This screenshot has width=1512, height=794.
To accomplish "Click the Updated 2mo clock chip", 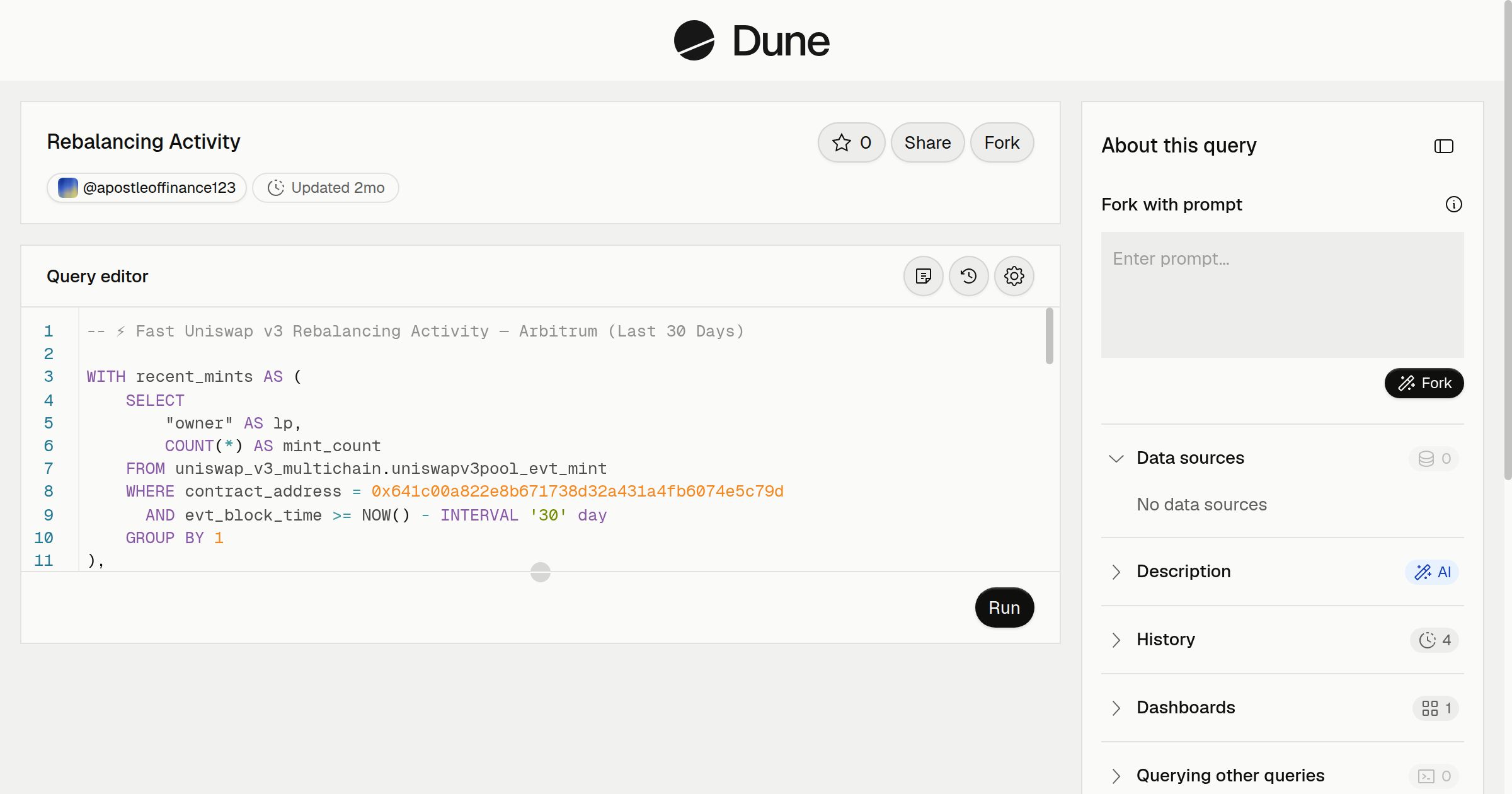I will pos(326,188).
